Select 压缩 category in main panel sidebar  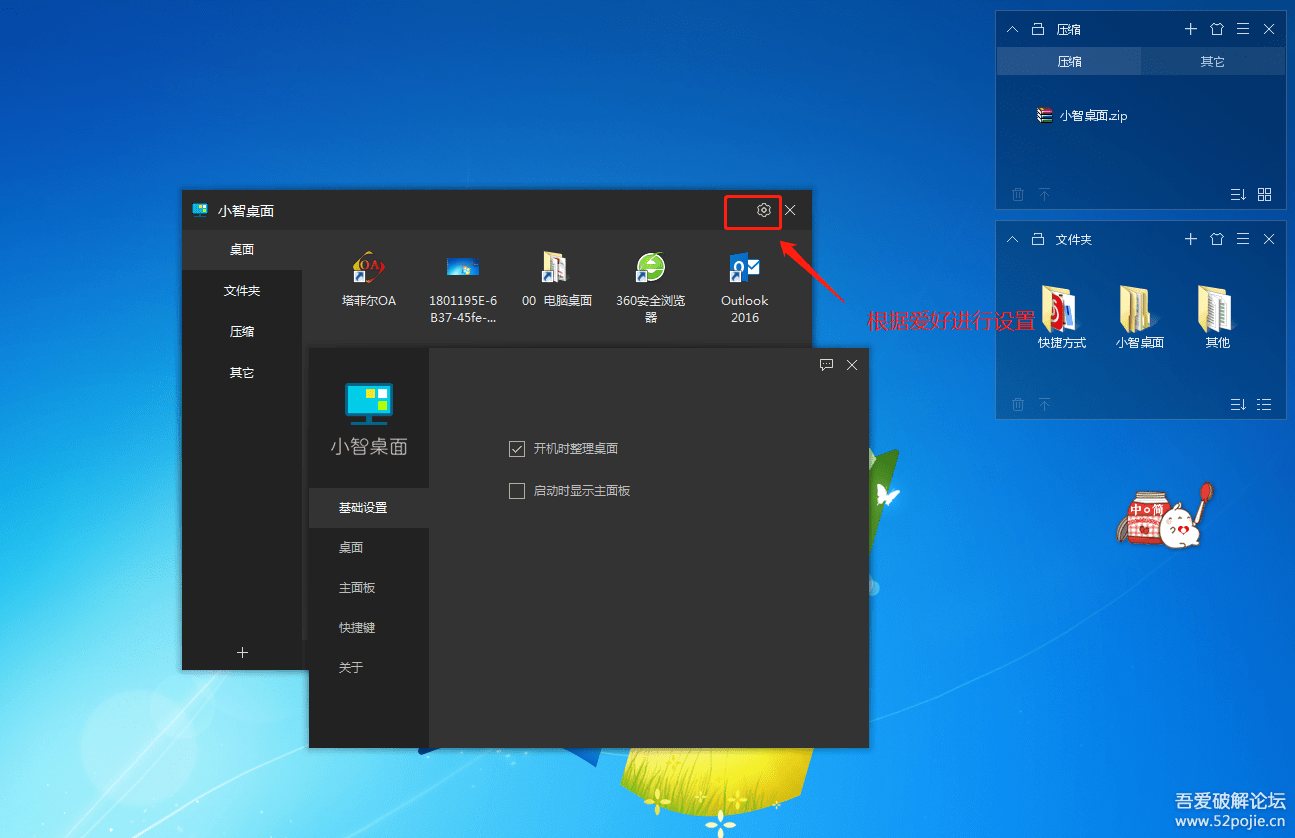pos(242,332)
